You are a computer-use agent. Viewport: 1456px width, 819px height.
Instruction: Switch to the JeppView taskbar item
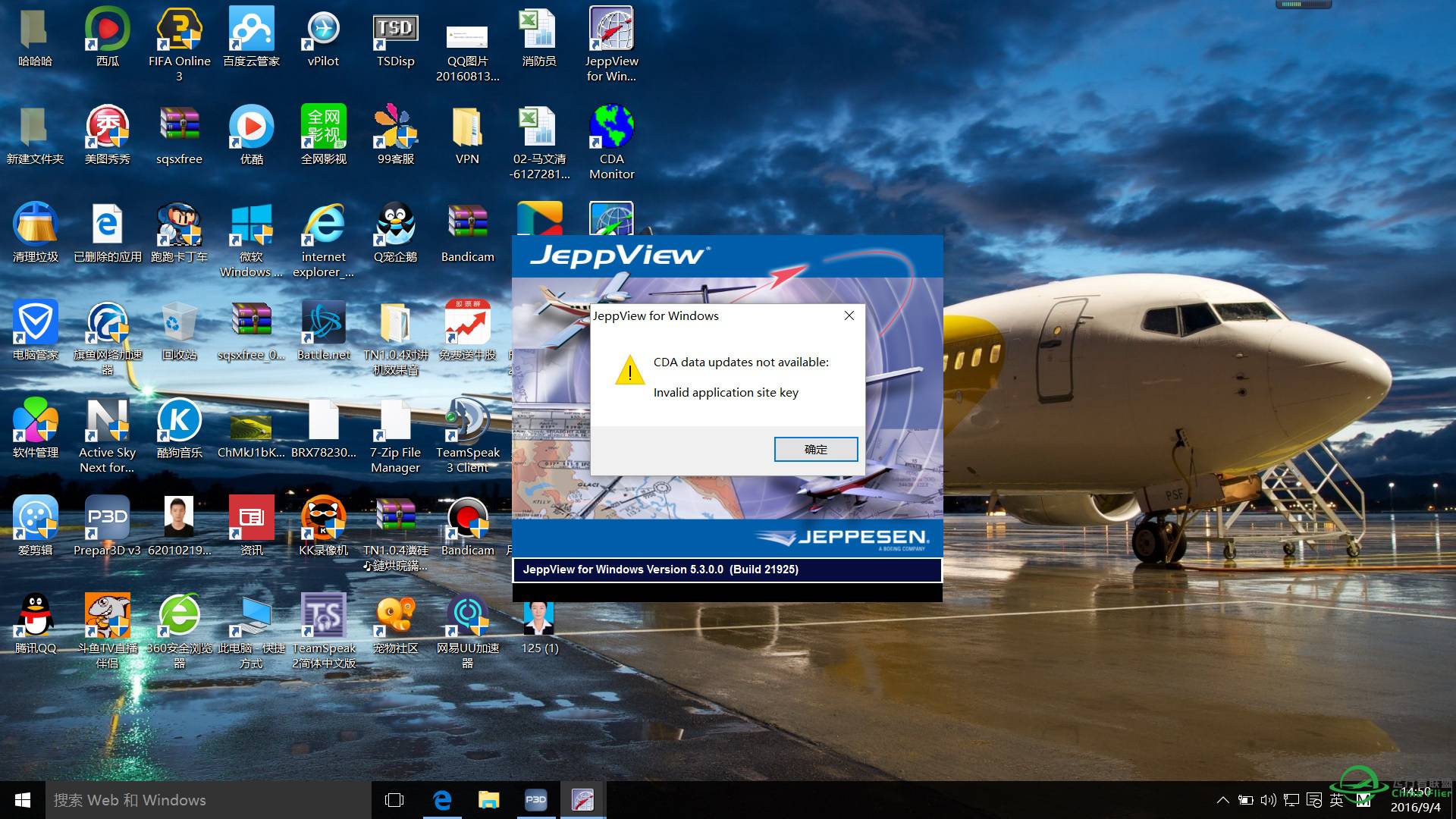tap(582, 800)
